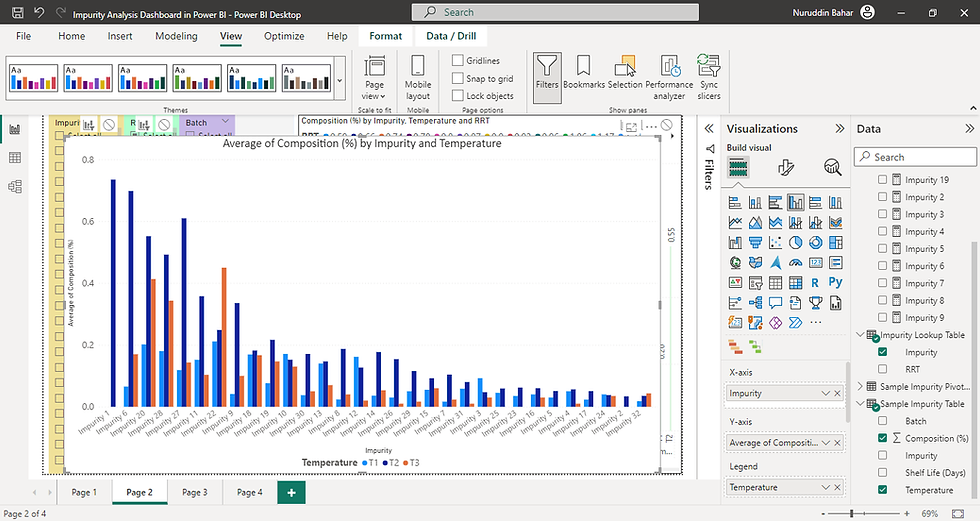The width and height of the screenshot is (980, 521).
Task: Check the Batch field checkbox
Action: point(882,421)
